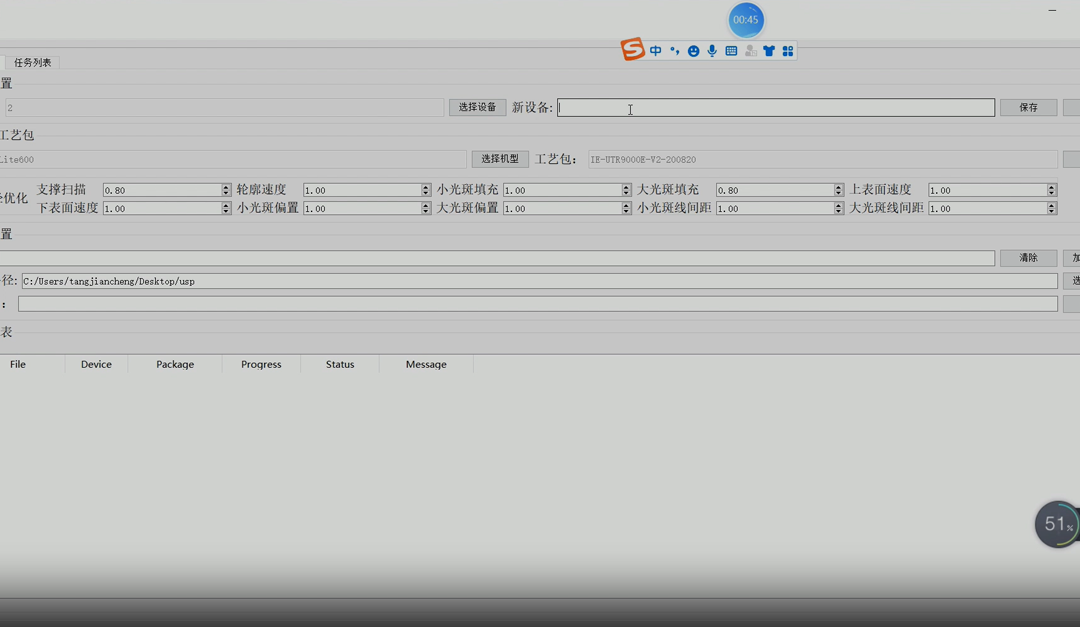The image size is (1080, 627).
Task: Open the Sogou skin shirt icon
Action: (769, 51)
